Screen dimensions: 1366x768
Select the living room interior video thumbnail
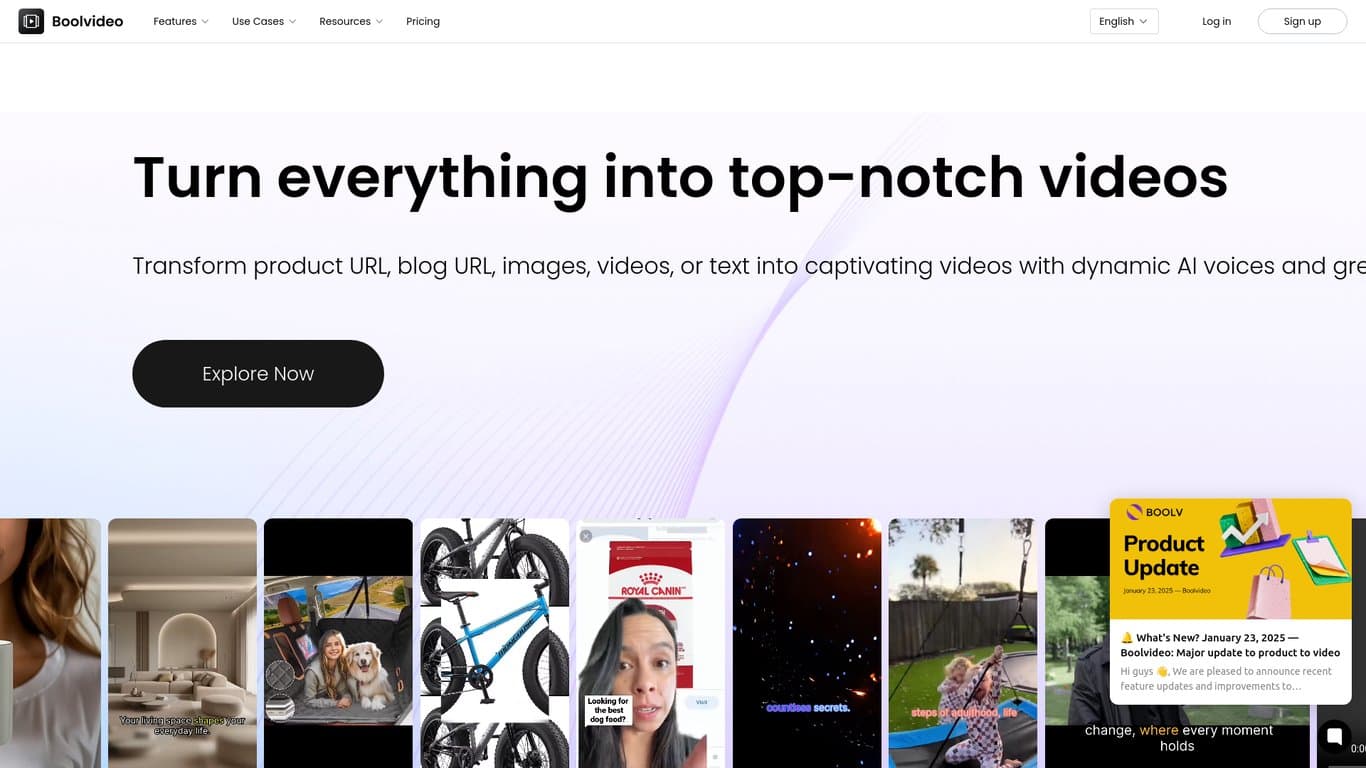click(182, 643)
